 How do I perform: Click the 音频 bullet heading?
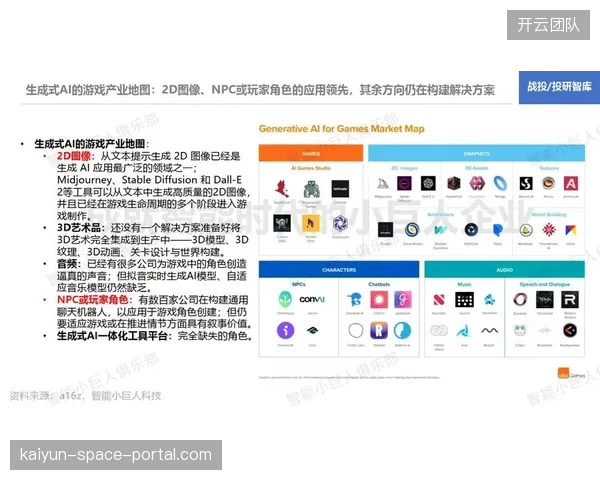tap(69, 264)
